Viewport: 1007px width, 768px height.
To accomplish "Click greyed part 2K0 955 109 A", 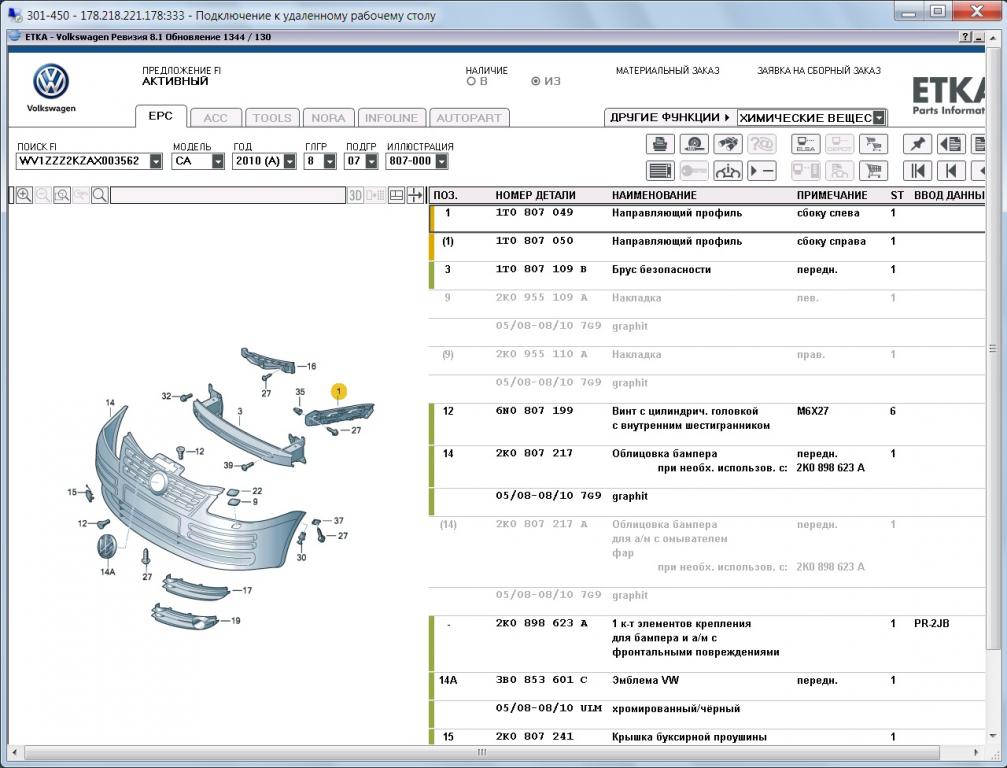I will 541,298.
